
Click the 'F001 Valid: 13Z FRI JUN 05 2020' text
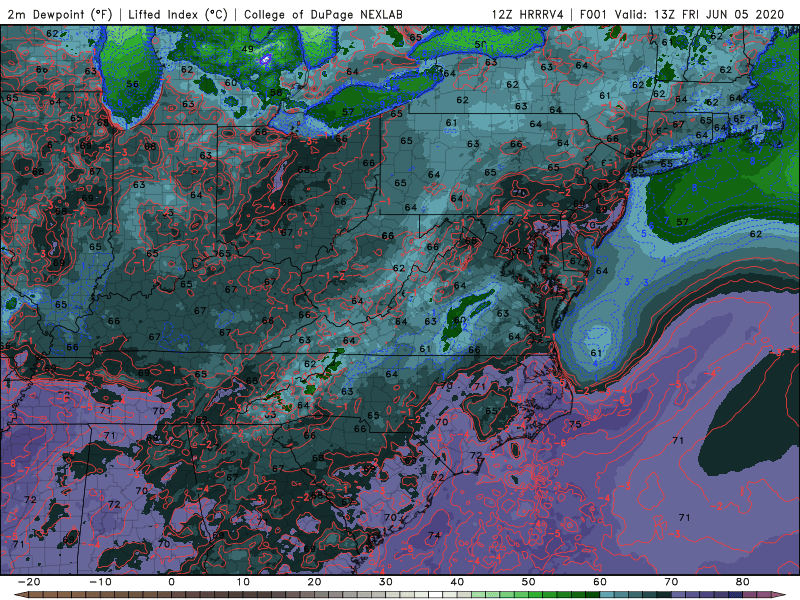click(x=682, y=15)
